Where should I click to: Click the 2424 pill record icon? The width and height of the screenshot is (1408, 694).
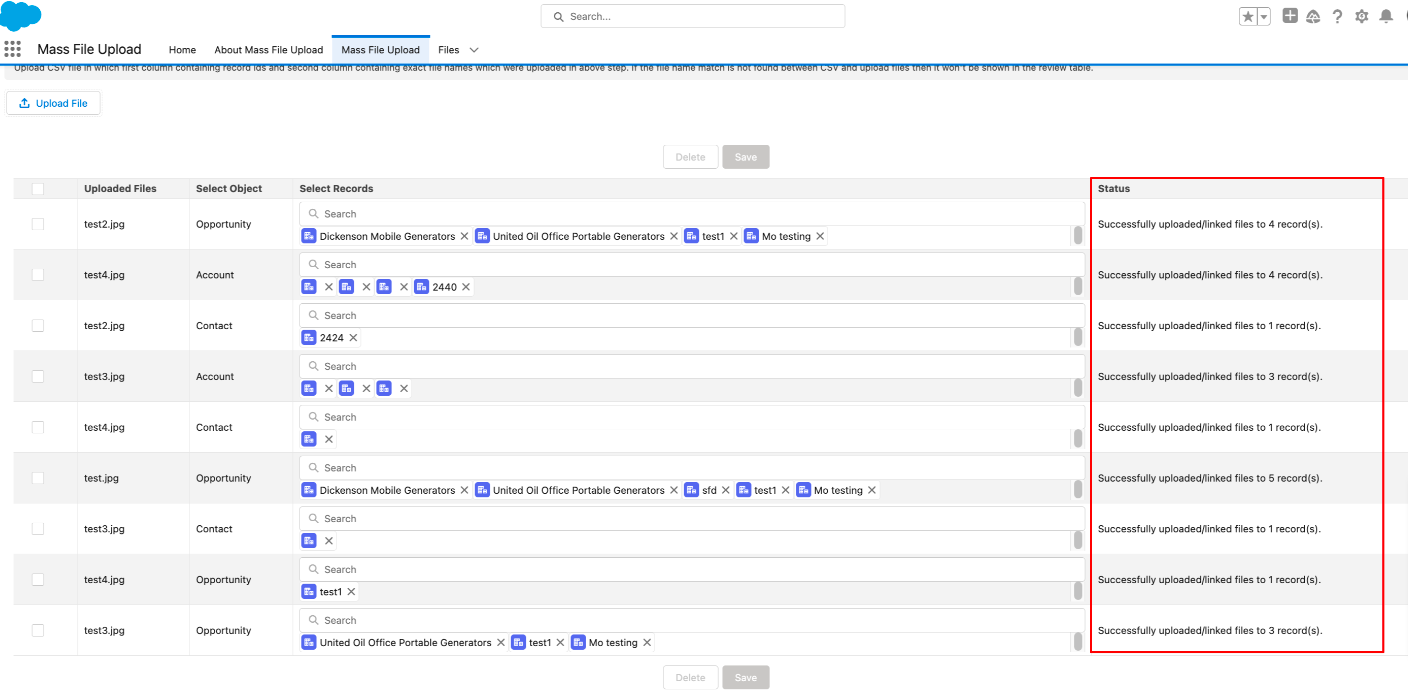[x=309, y=338]
